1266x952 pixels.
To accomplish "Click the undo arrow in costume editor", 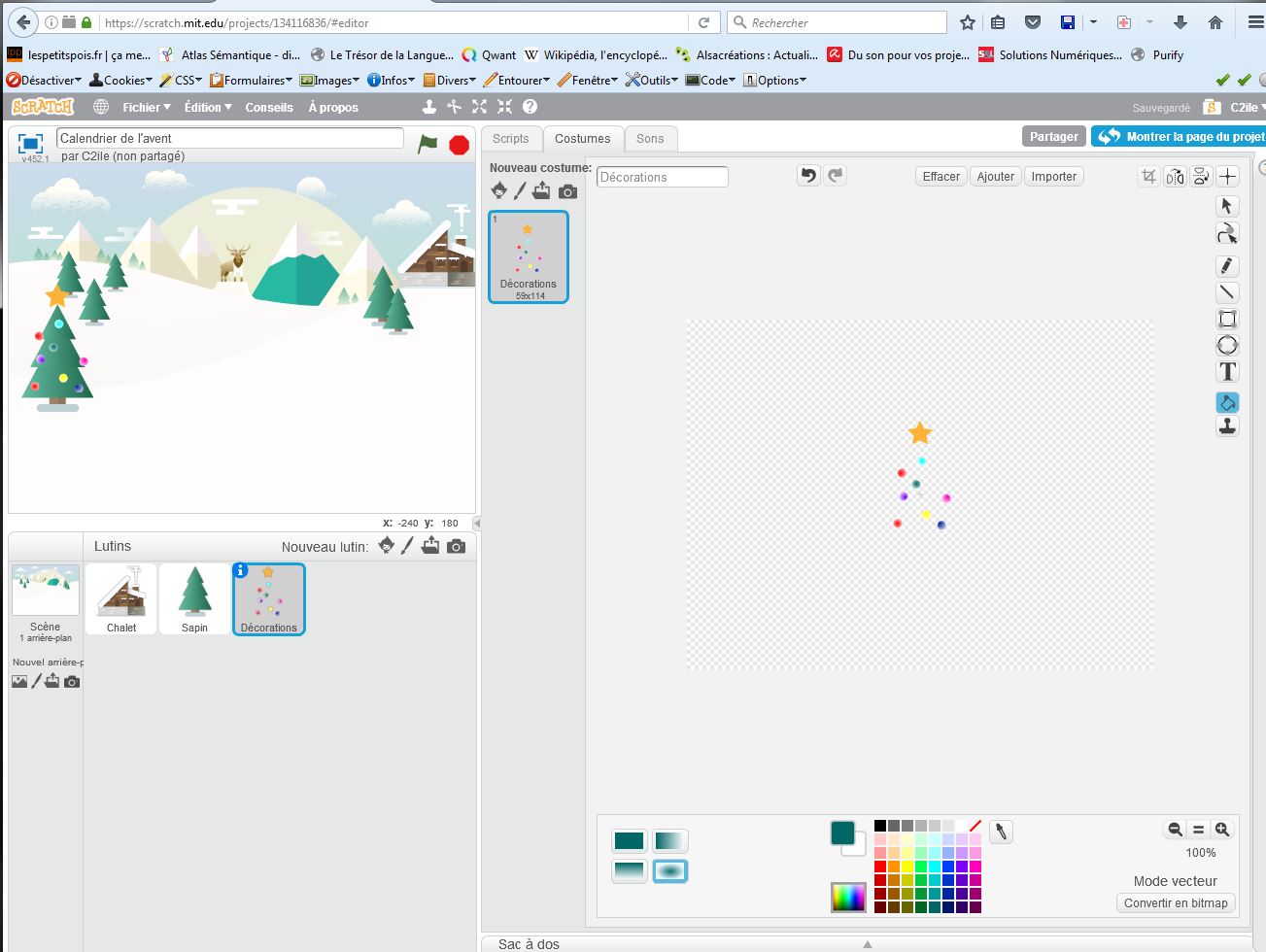I will click(808, 176).
